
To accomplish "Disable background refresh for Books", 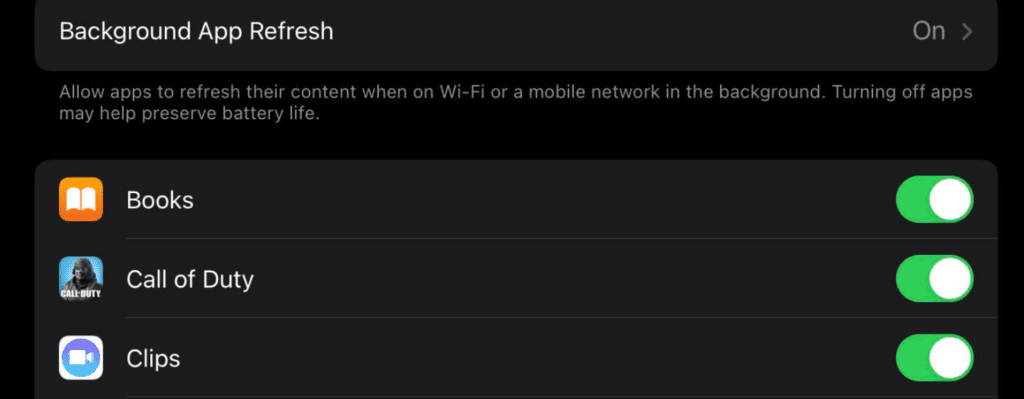I will [935, 199].
